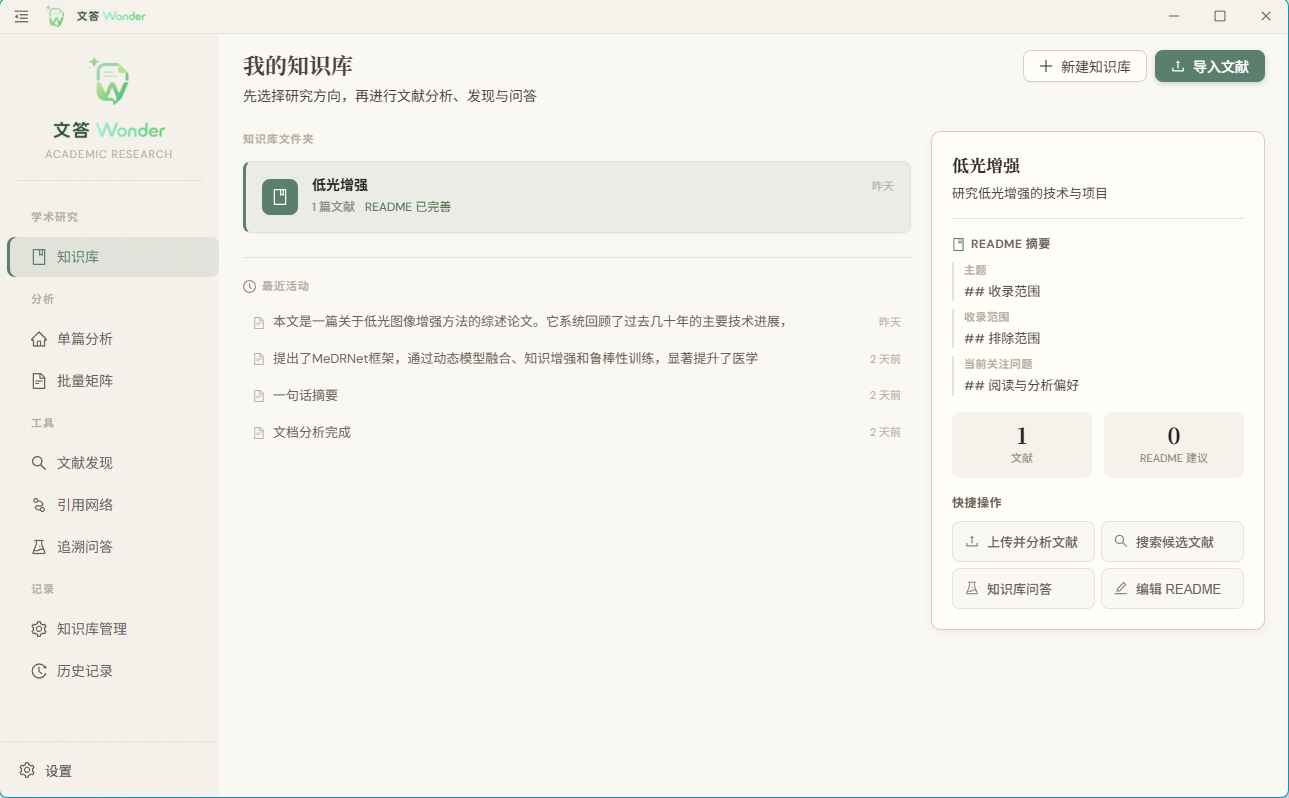Click the network icon beside 引用网络
The height and width of the screenshot is (798, 1289).
pos(39,505)
